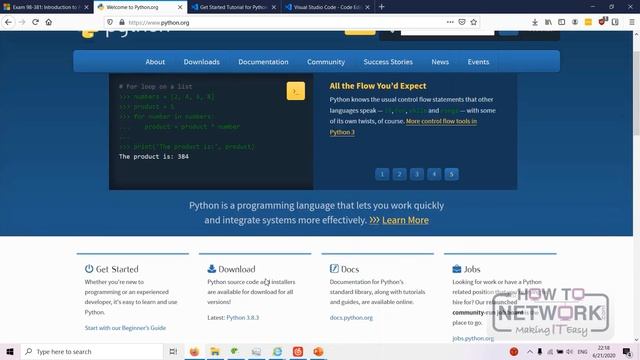This screenshot has height=360, width=640.
Task: Select slide 1 in the code carousel
Action: [x=382, y=174]
